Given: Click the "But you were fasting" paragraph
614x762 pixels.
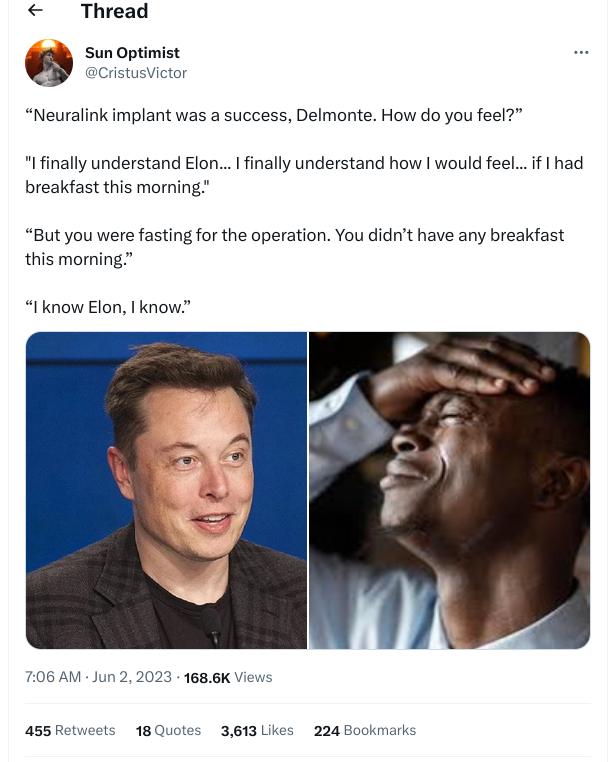Looking at the screenshot, I should pyautogui.click(x=294, y=246).
